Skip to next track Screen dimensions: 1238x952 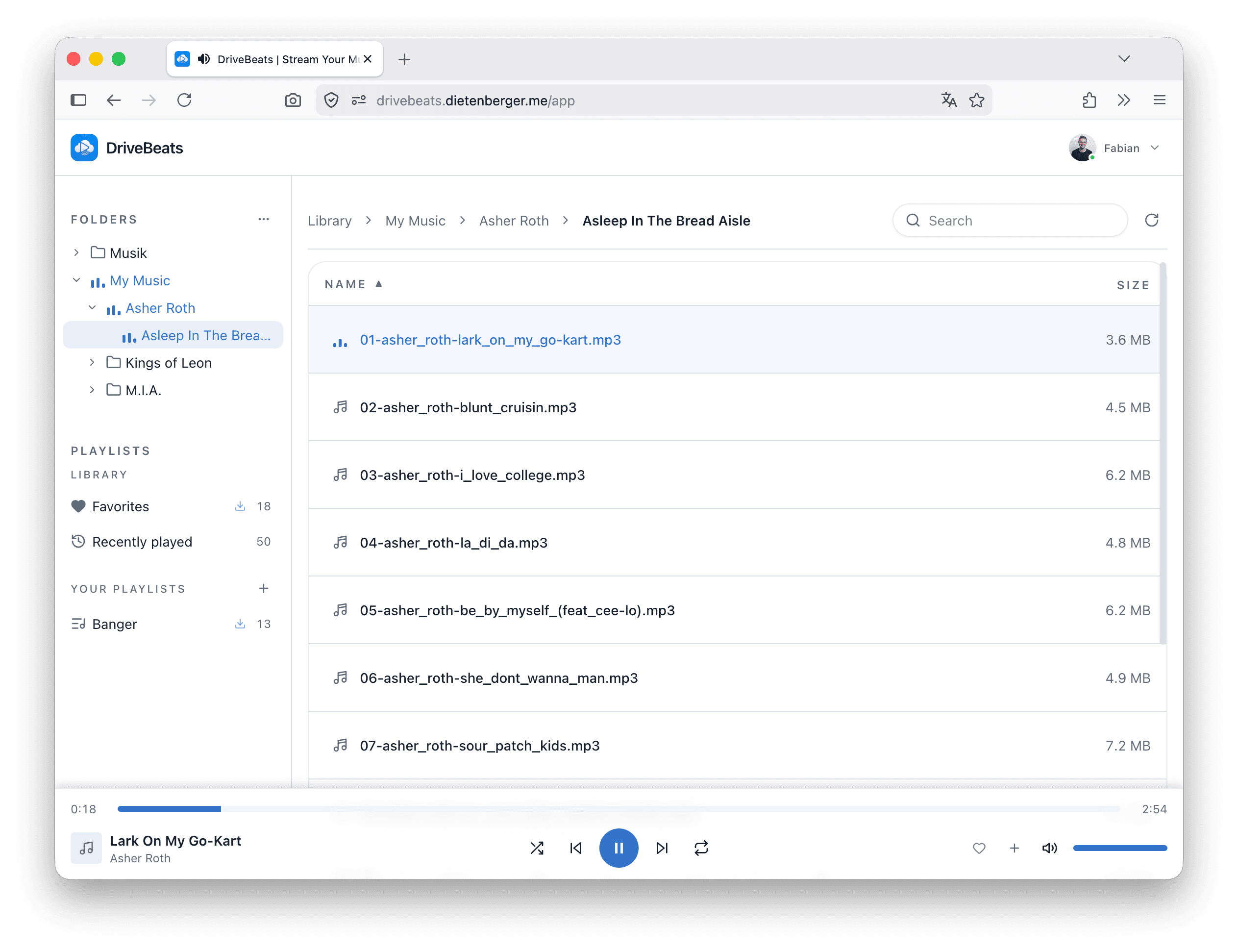click(x=662, y=848)
